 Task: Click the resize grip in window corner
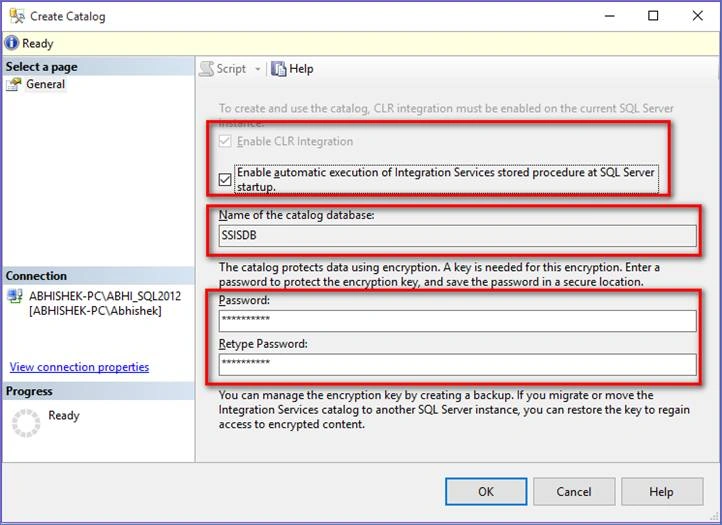(714, 517)
